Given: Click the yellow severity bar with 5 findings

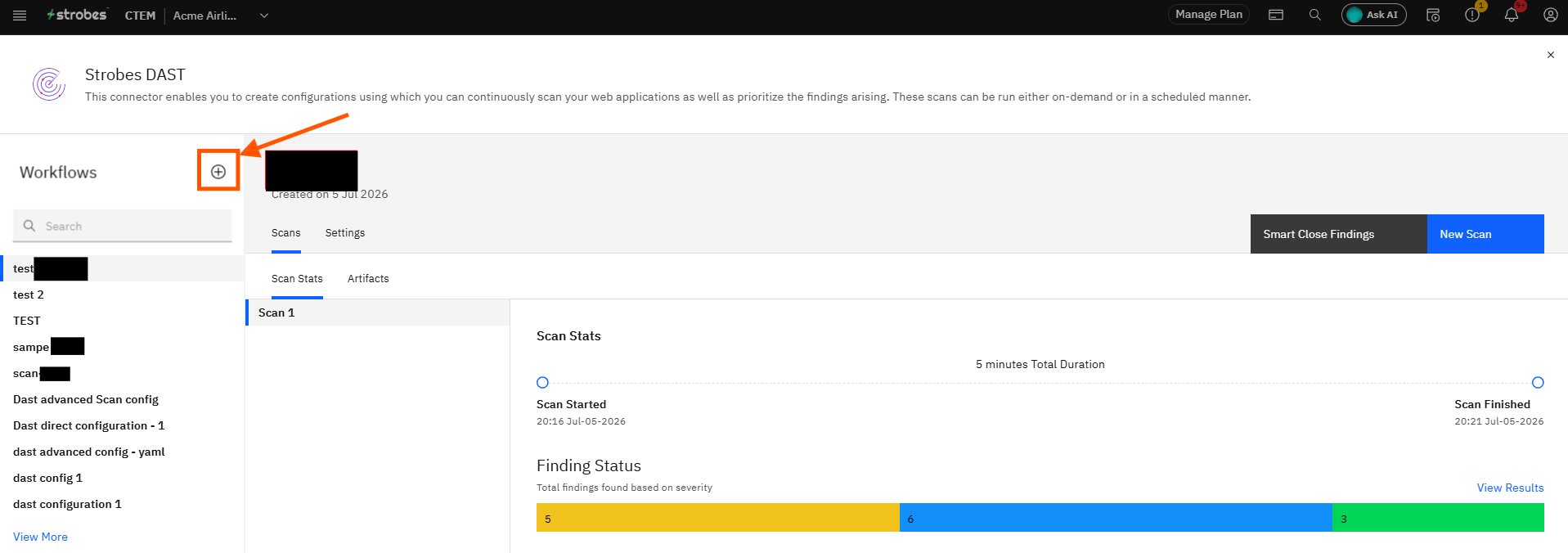Looking at the screenshot, I should [x=718, y=518].
